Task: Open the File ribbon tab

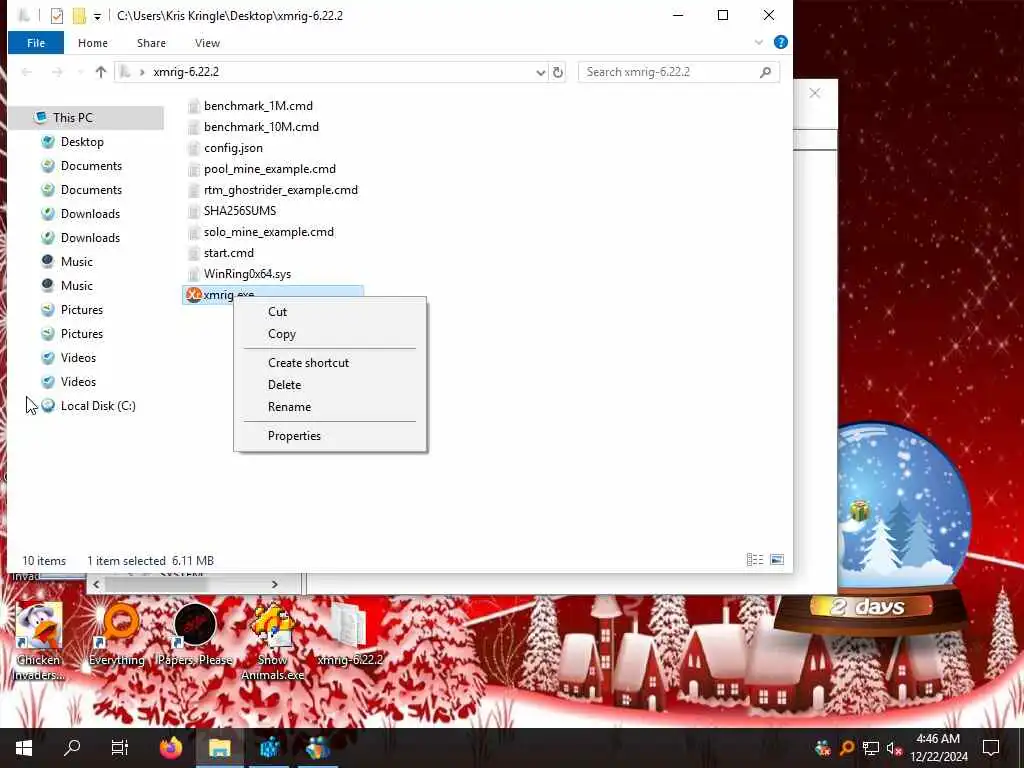Action: [36, 43]
